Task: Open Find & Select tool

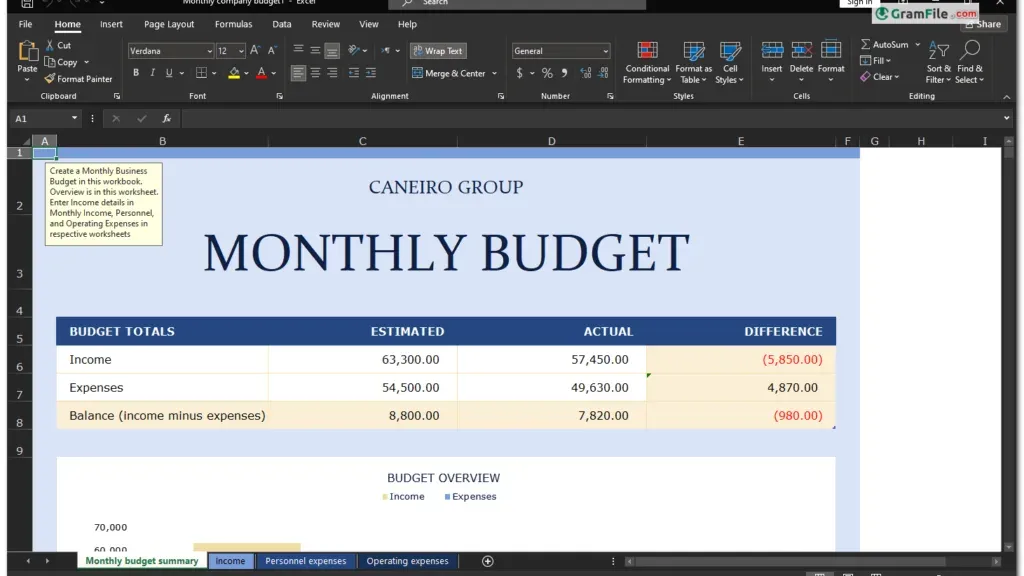Action: pyautogui.click(x=970, y=63)
